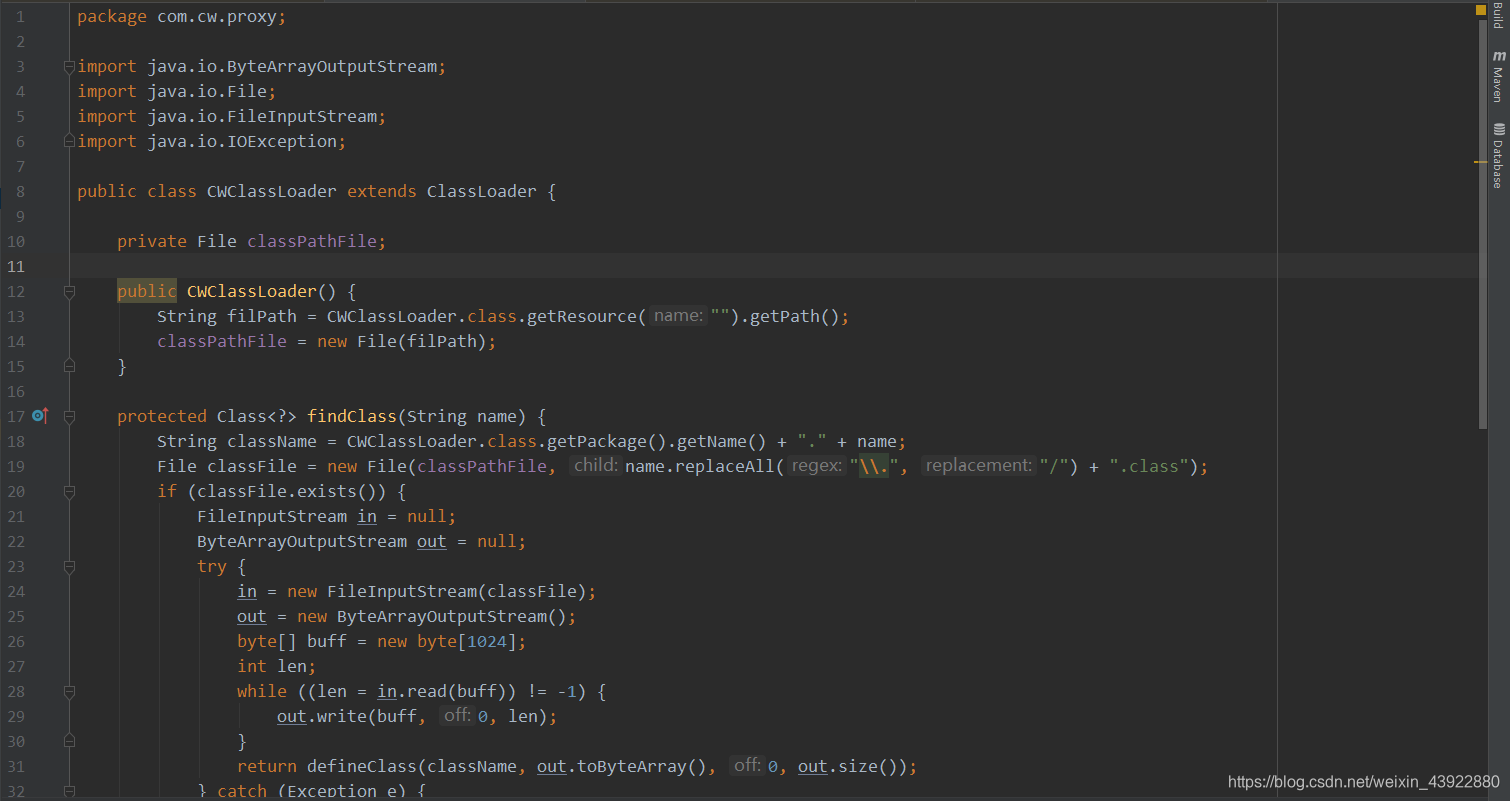Open the Database tool window
Viewport: 1510px width, 801px height.
tap(1498, 156)
